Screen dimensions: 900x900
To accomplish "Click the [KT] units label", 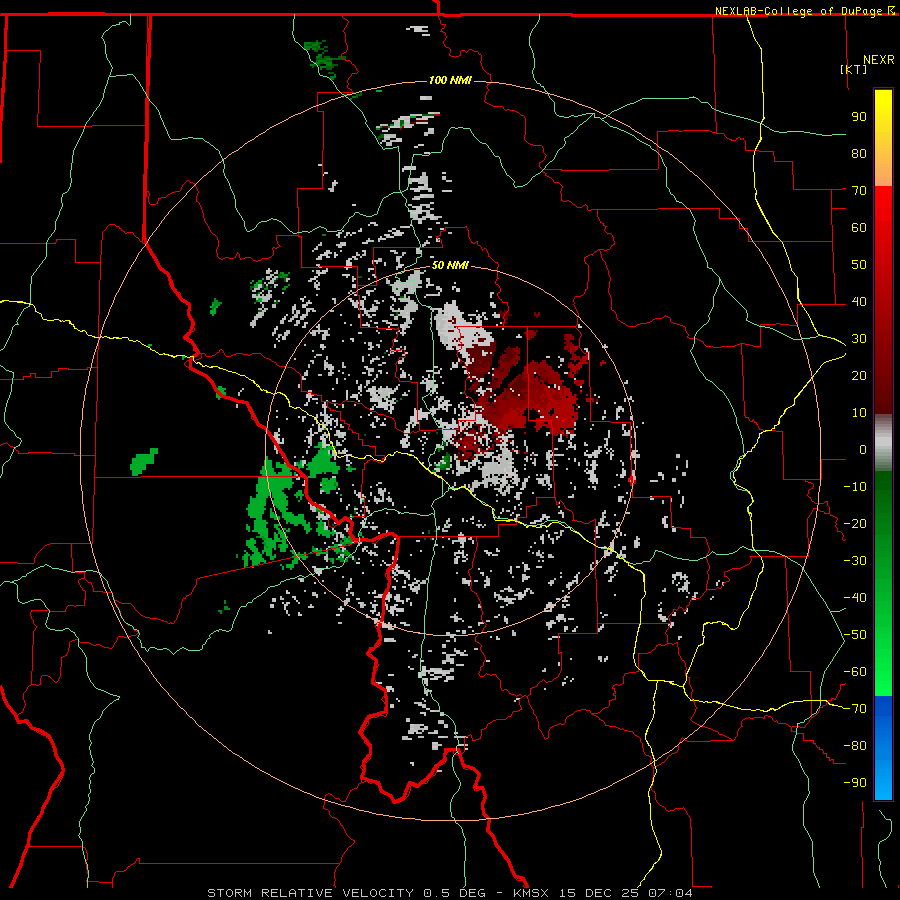I will coord(853,69).
